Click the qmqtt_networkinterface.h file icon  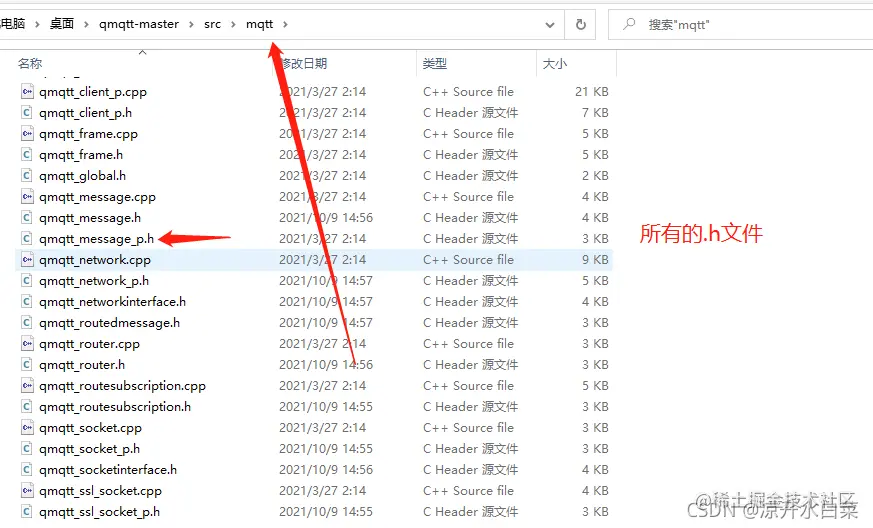[27, 301]
